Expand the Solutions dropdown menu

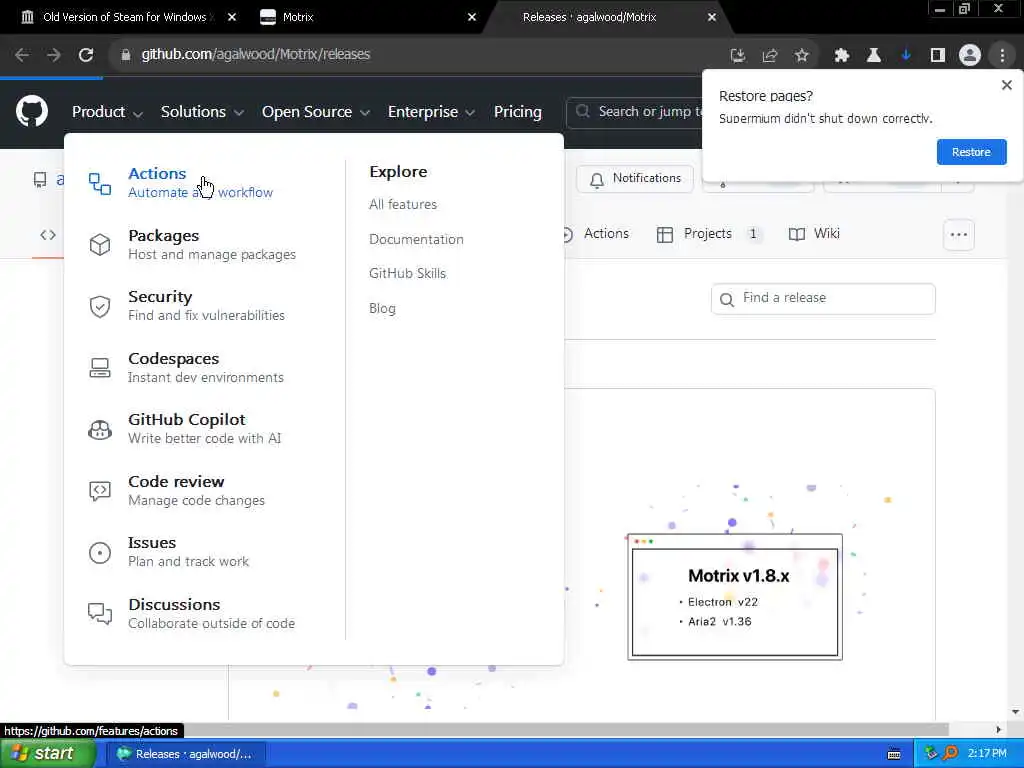coord(202,112)
